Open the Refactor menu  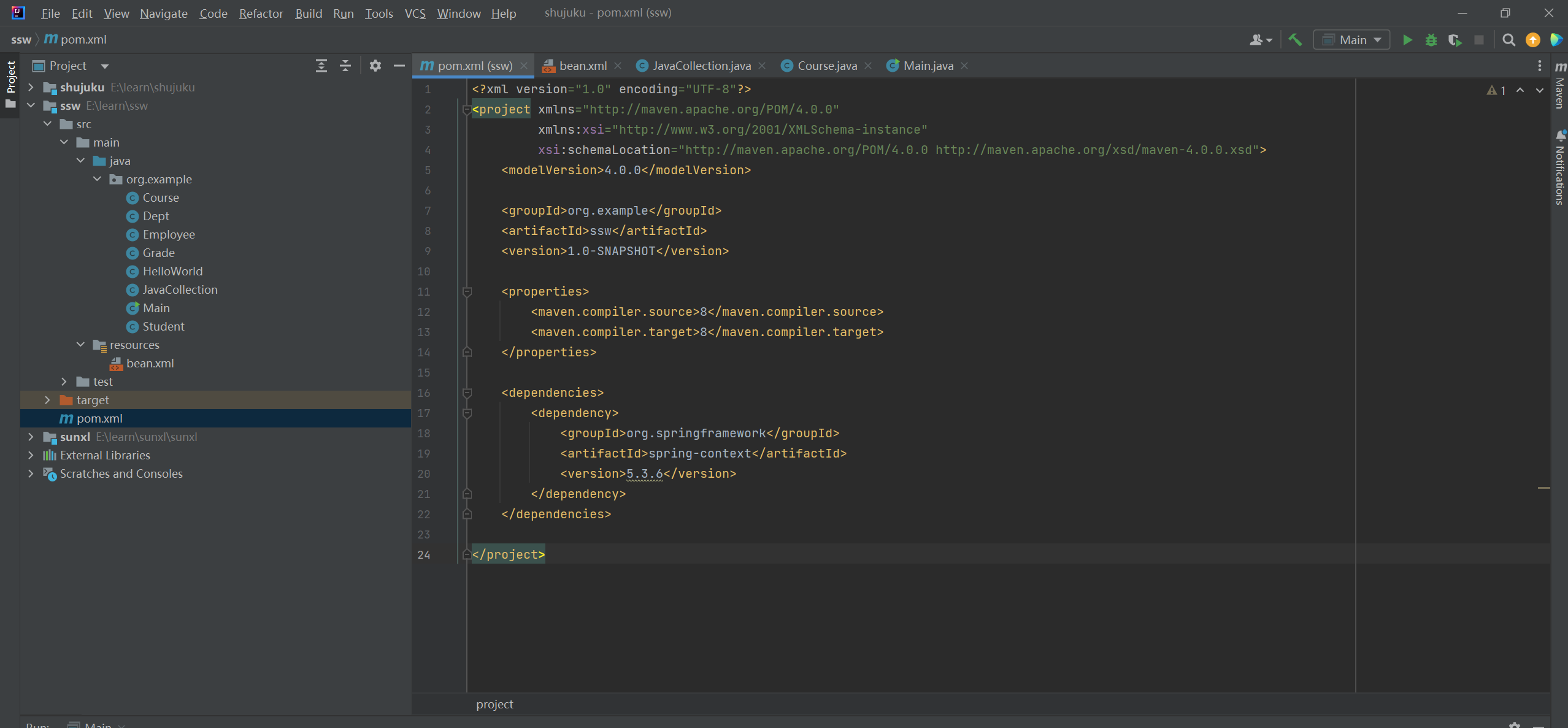[x=261, y=13]
